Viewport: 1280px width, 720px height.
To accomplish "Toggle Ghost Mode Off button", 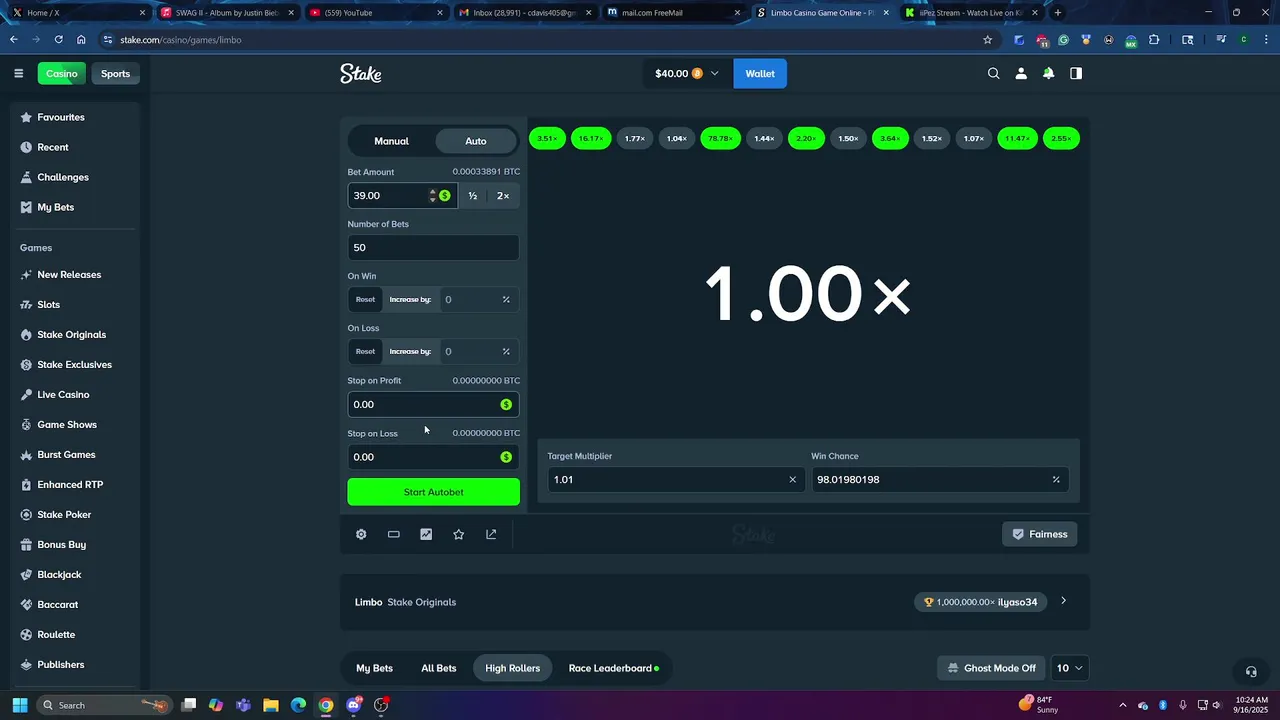I will pyautogui.click(x=990, y=668).
